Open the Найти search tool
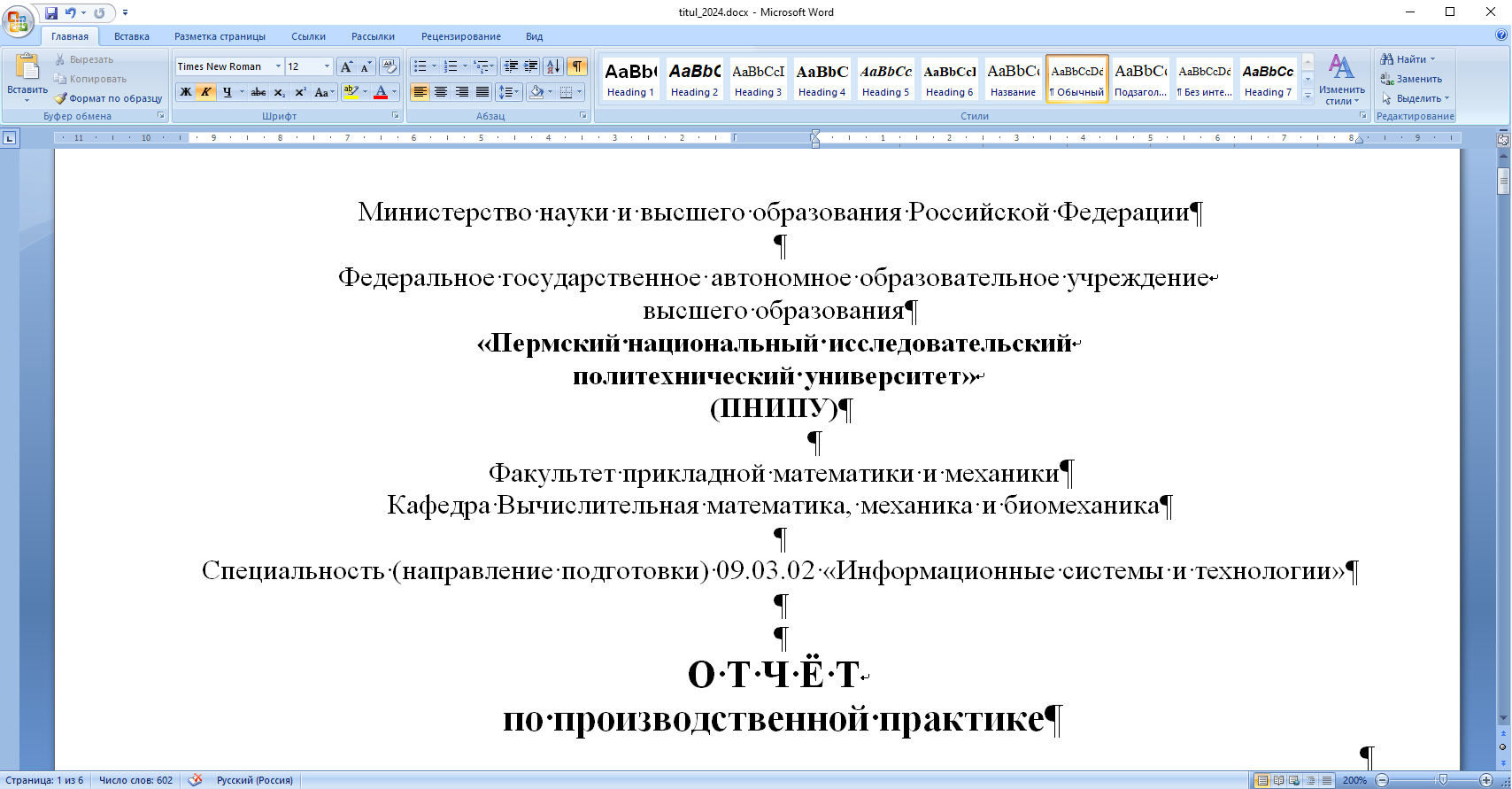This screenshot has height=789, width=1512. tap(1408, 59)
